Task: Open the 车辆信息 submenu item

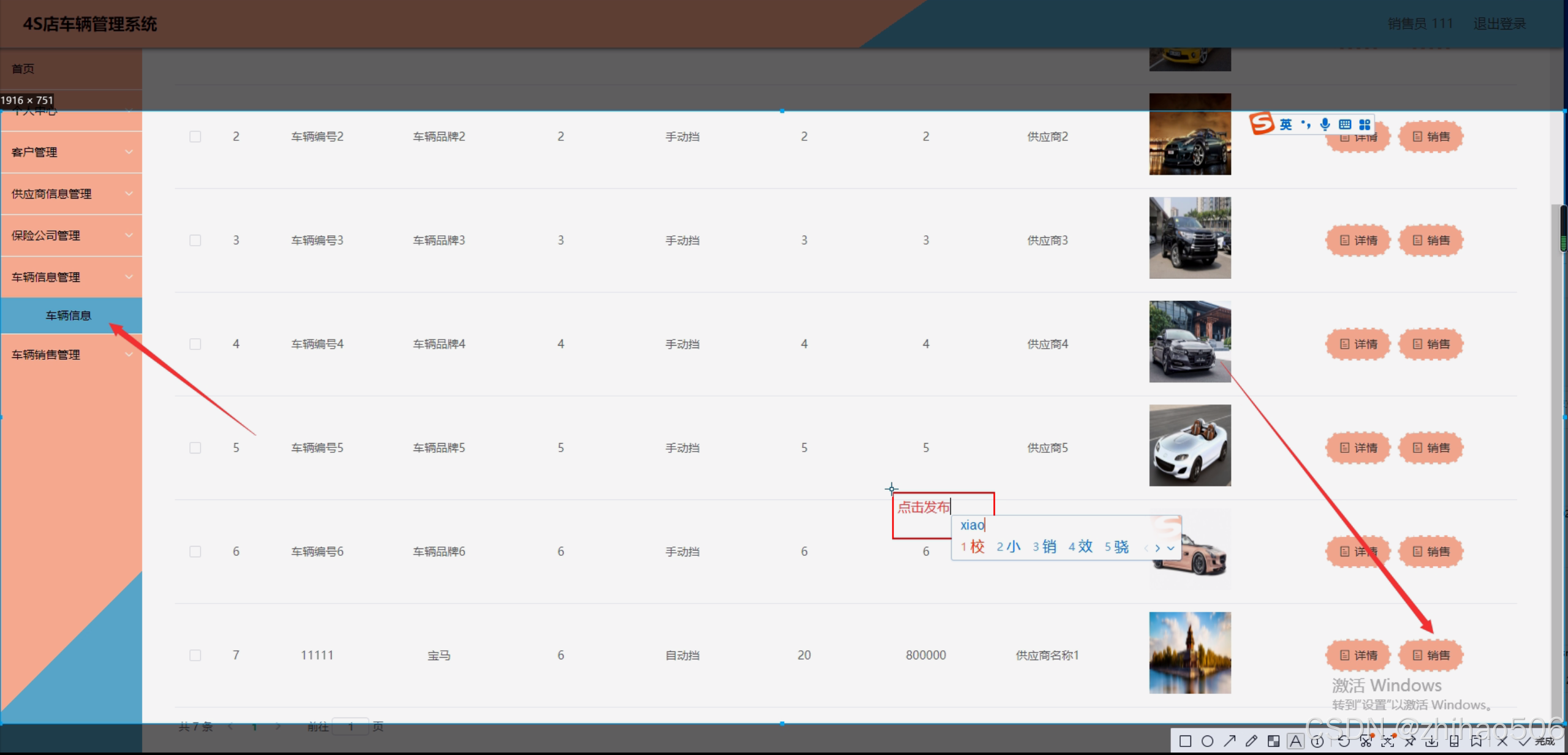Action: (69, 316)
